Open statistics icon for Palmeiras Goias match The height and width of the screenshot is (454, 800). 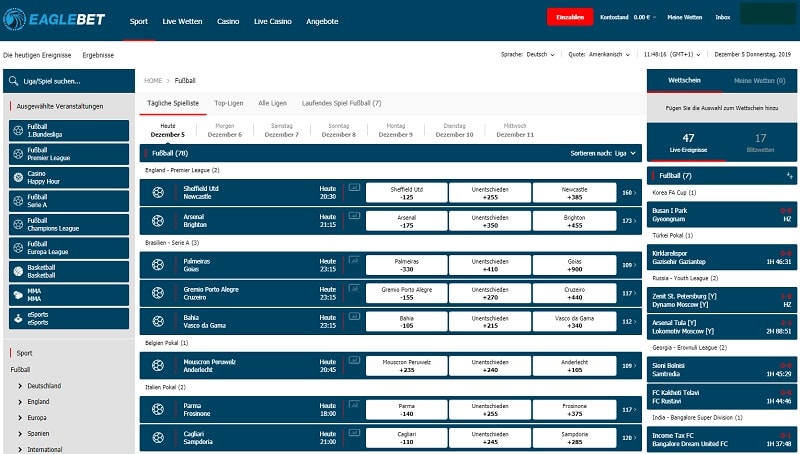tap(354, 260)
